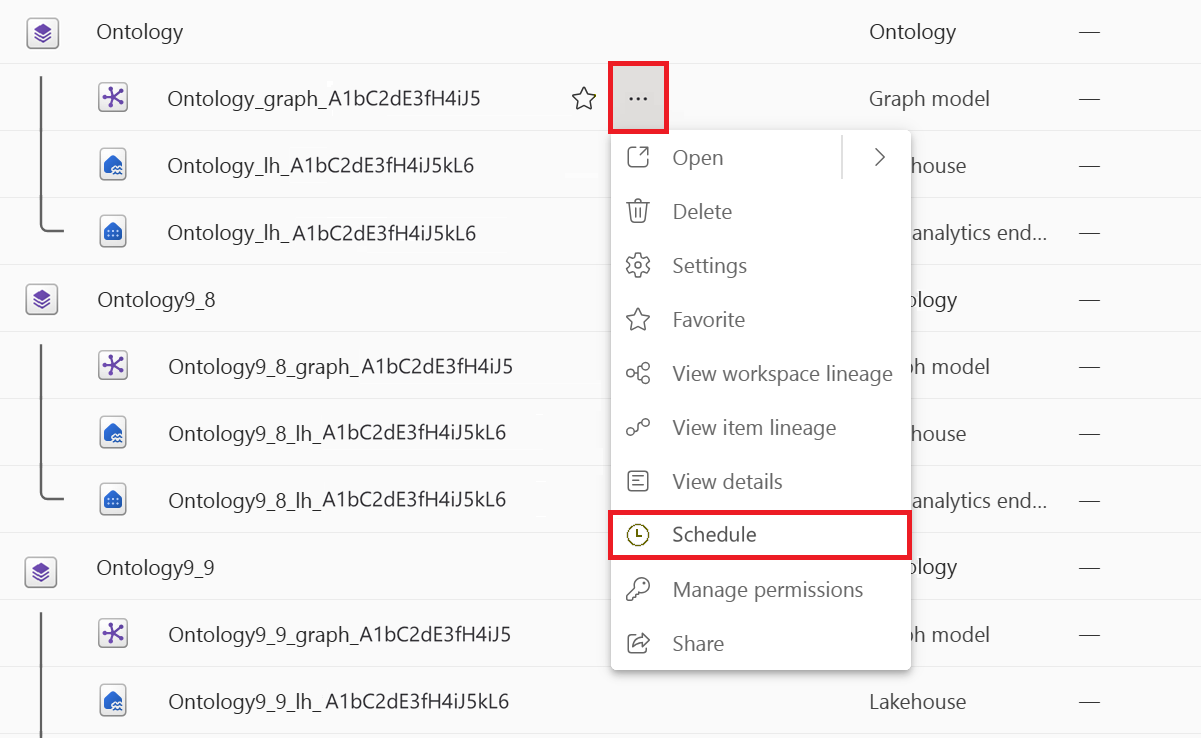Open the Ontology9_9 item name

[x=155, y=567]
